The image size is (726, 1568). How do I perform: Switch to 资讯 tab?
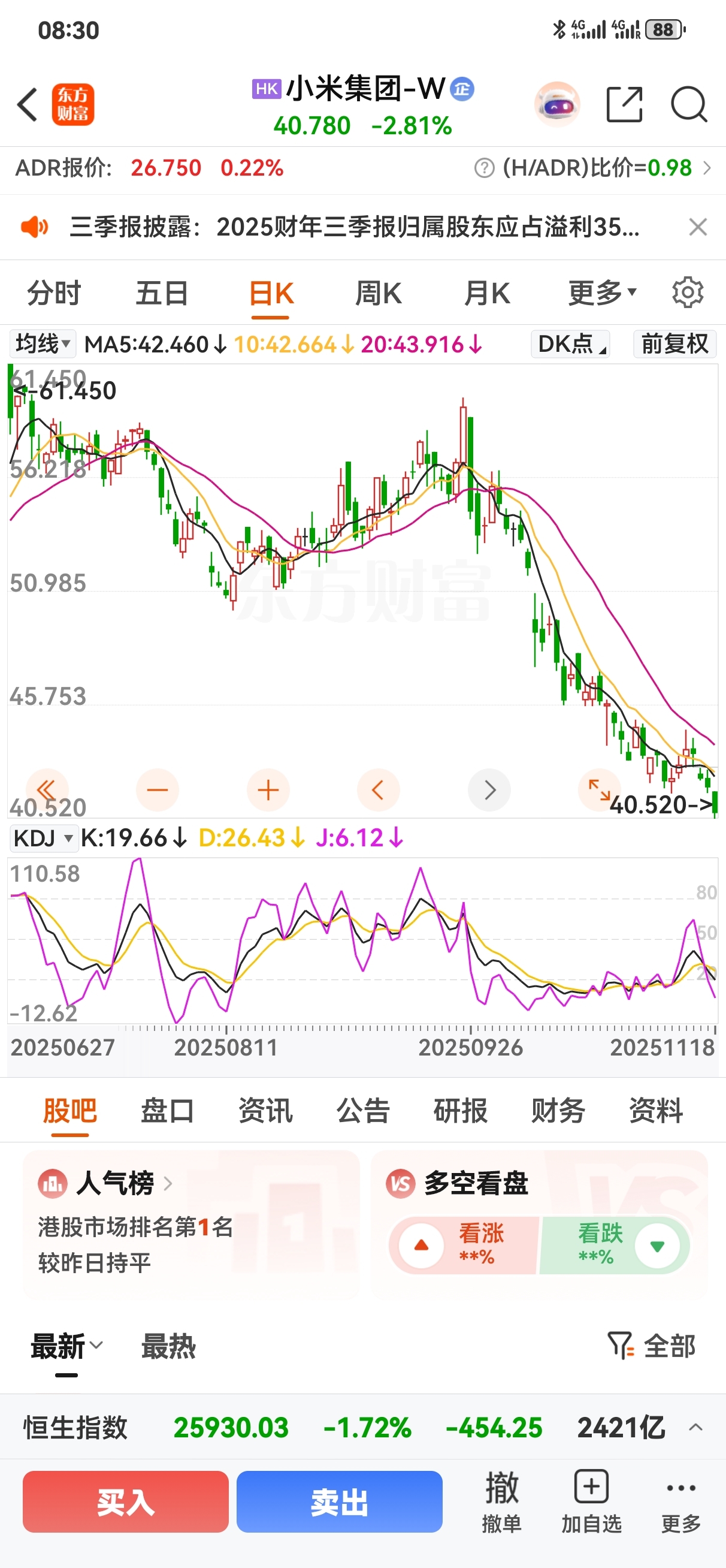coord(265,1111)
